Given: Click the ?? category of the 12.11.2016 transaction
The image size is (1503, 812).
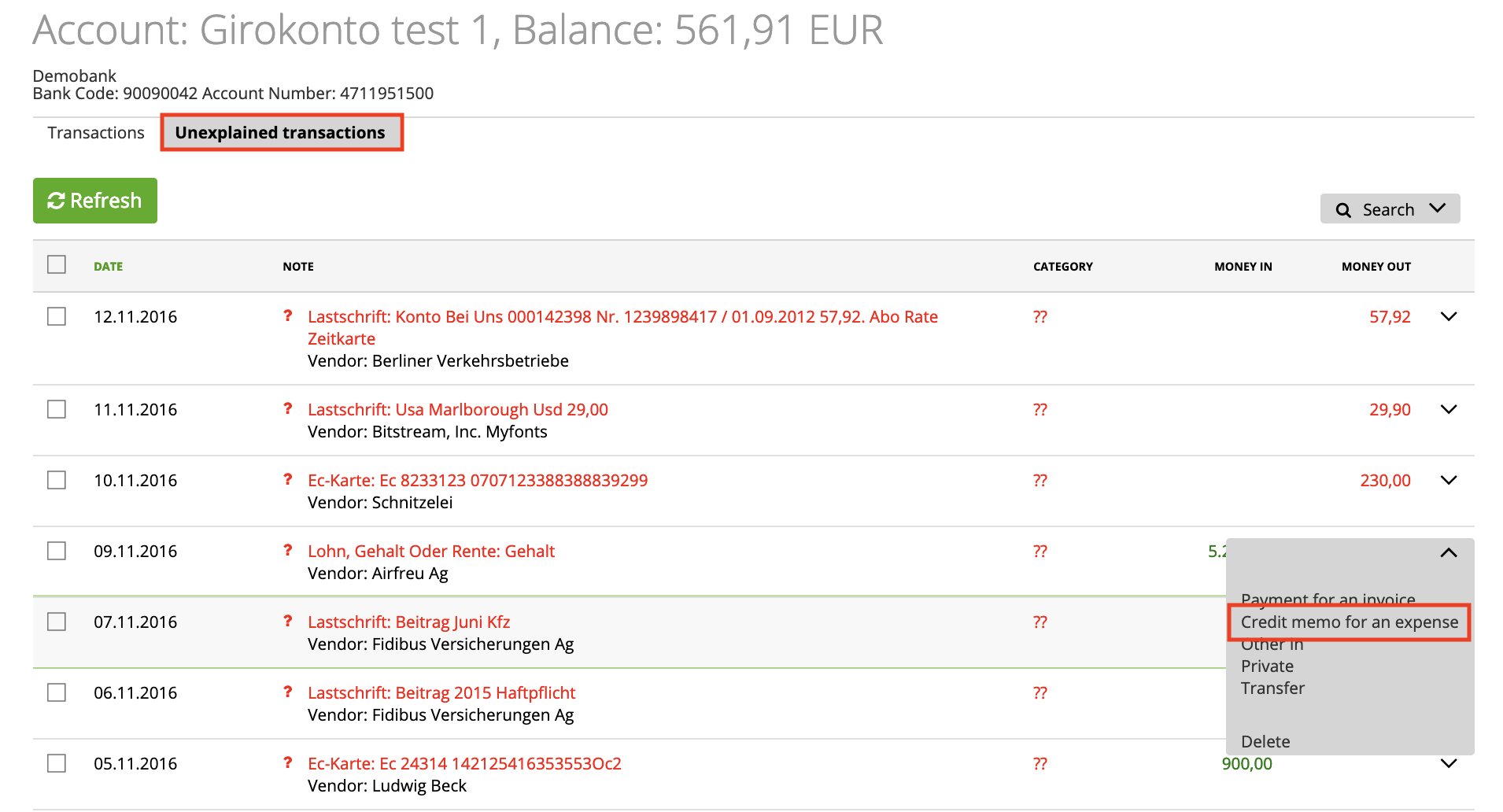Looking at the screenshot, I should 1040,317.
